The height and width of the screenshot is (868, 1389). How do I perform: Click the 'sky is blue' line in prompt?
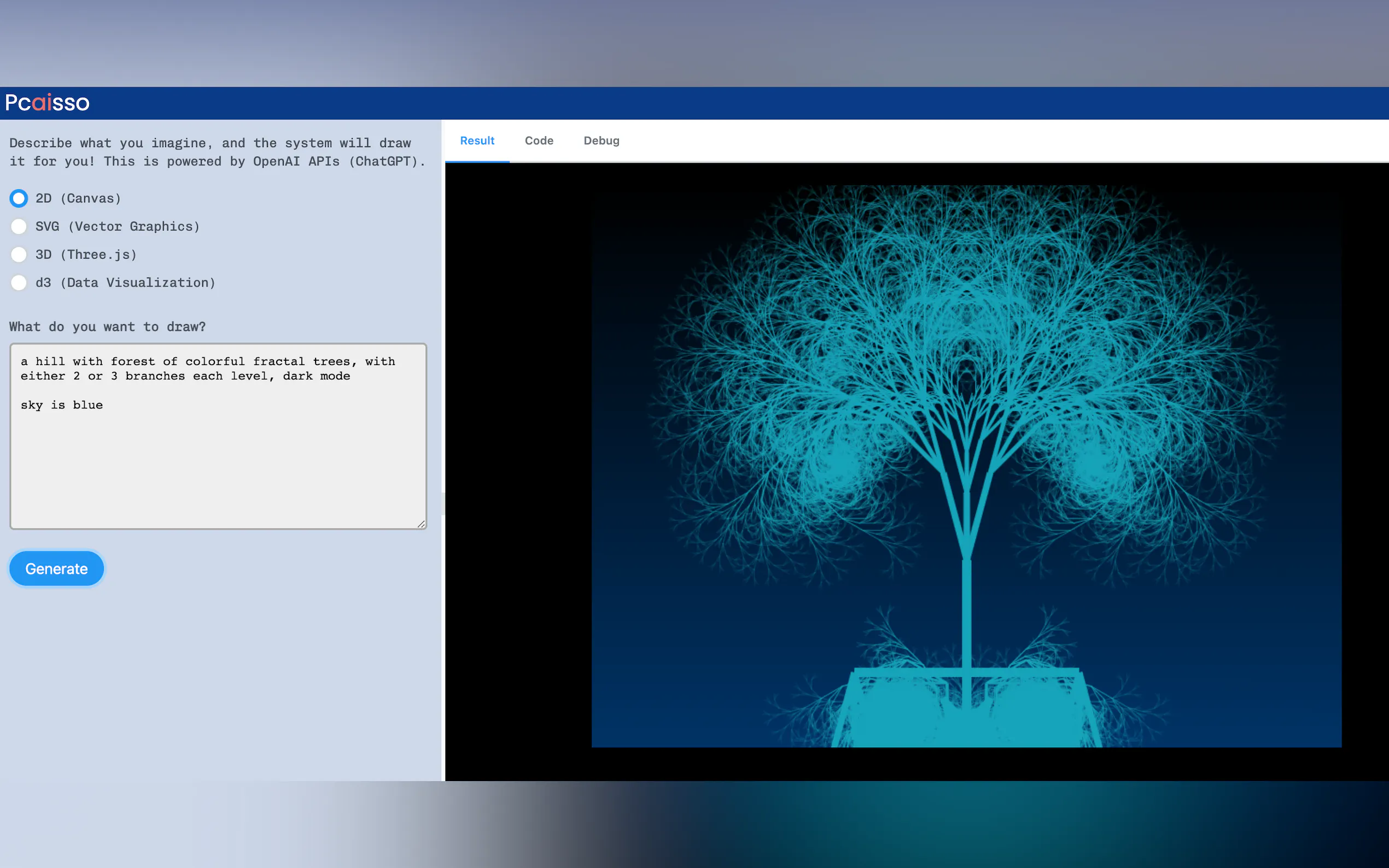62,404
